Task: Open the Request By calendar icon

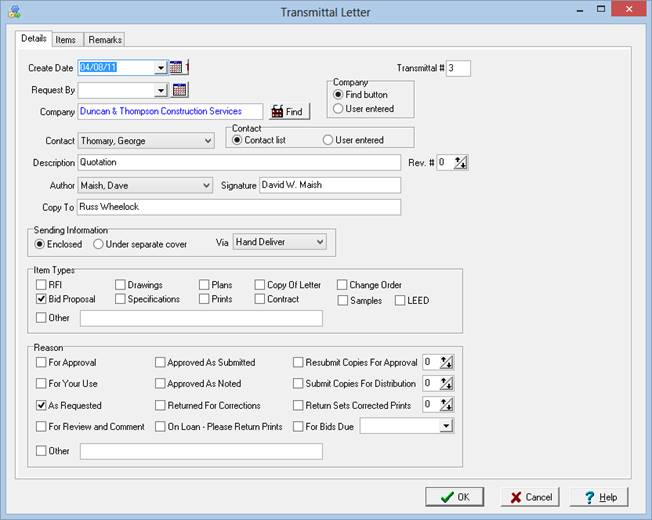Action: (x=179, y=91)
